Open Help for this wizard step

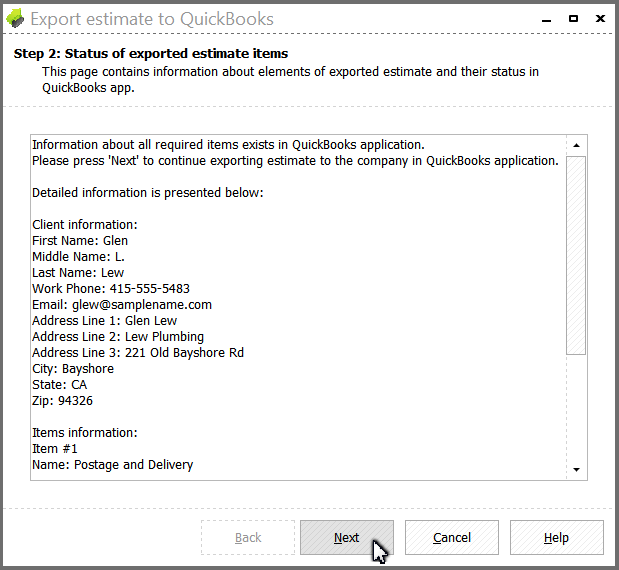(x=557, y=537)
